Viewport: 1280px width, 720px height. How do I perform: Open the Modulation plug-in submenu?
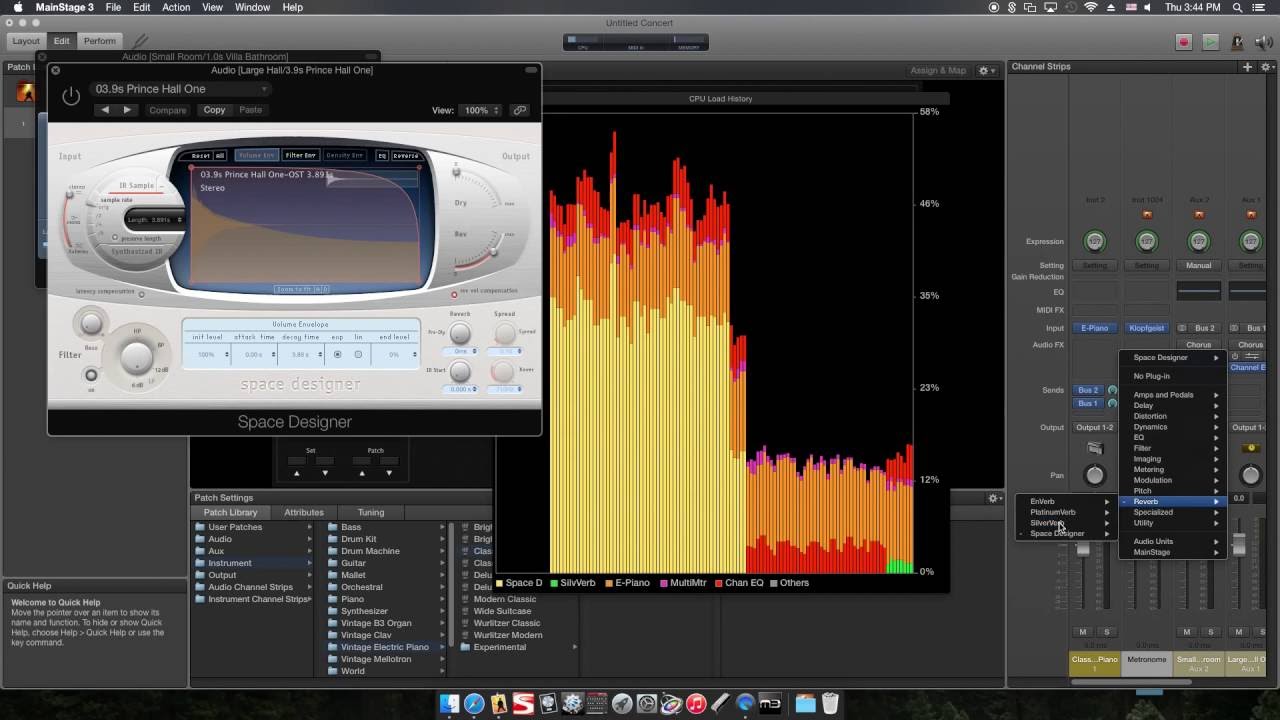pyautogui.click(x=1172, y=480)
